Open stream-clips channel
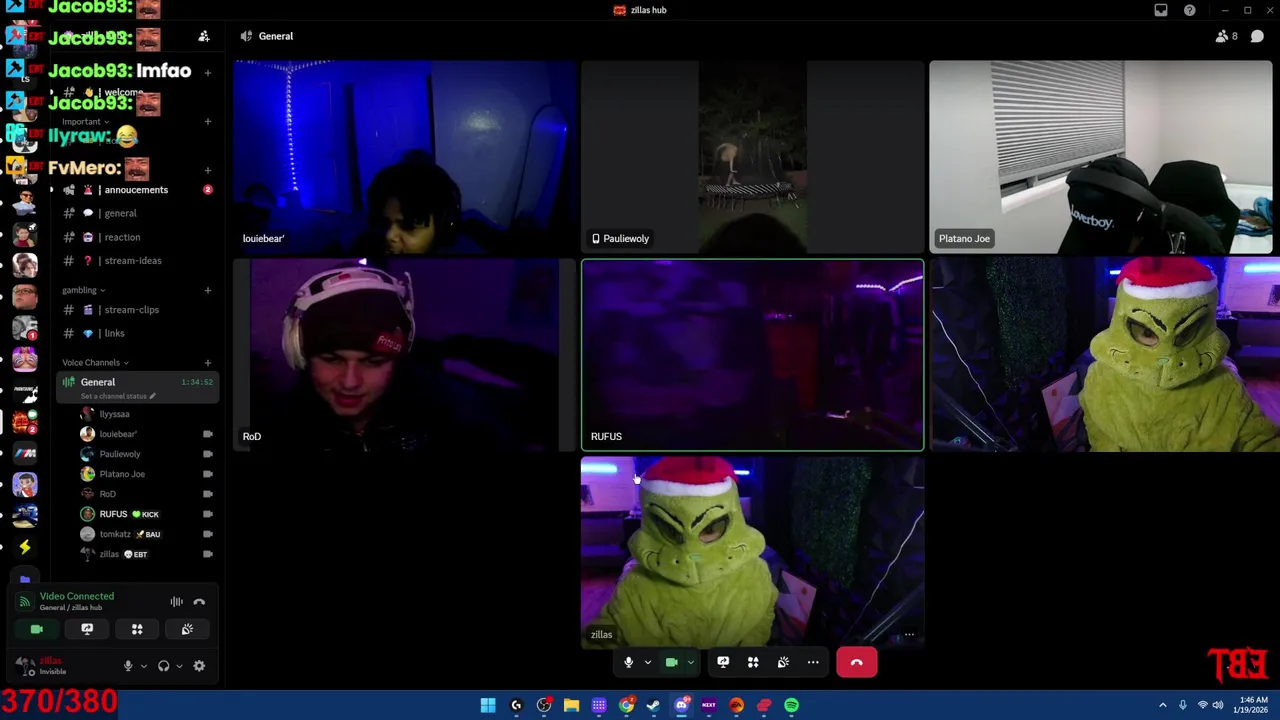The height and width of the screenshot is (720, 1280). coord(135,310)
